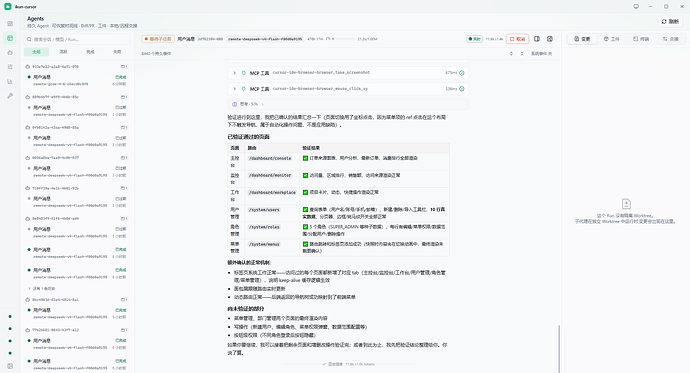Screen dimensions: 690x373
Task: Switch to the 失败 filter tab
Action: [x=117, y=52]
